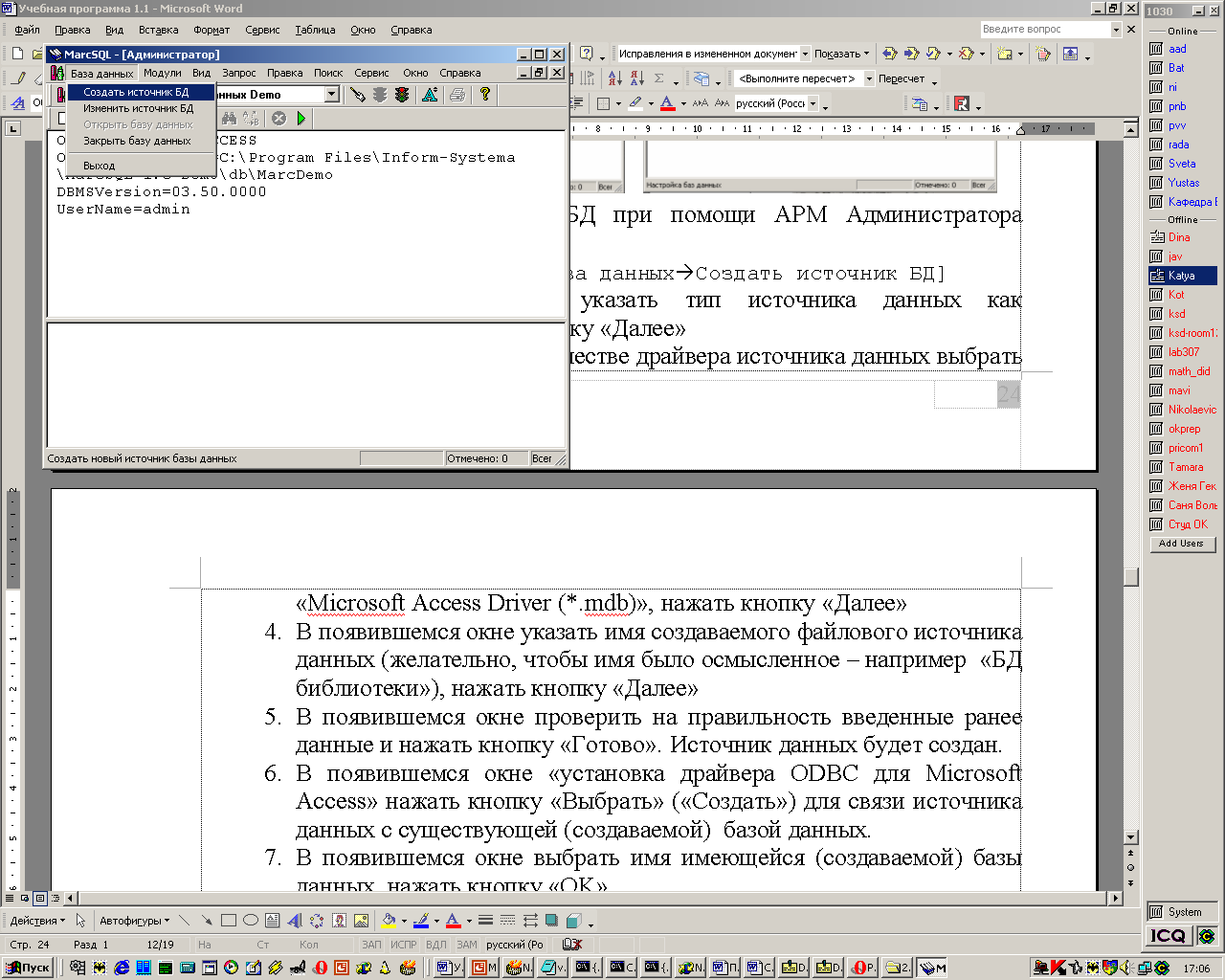The image size is (1225, 980).
Task: Click the Accept change checkmark icon
Action: pyautogui.click(x=933, y=54)
